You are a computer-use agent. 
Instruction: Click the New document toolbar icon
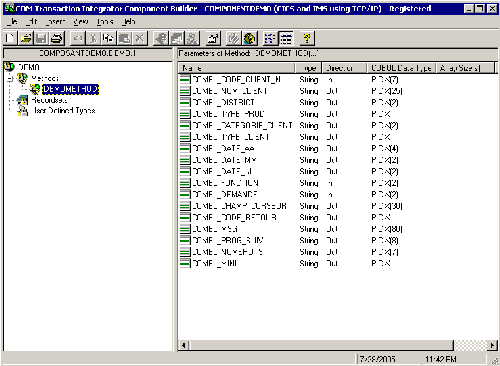pyautogui.click(x=10, y=38)
